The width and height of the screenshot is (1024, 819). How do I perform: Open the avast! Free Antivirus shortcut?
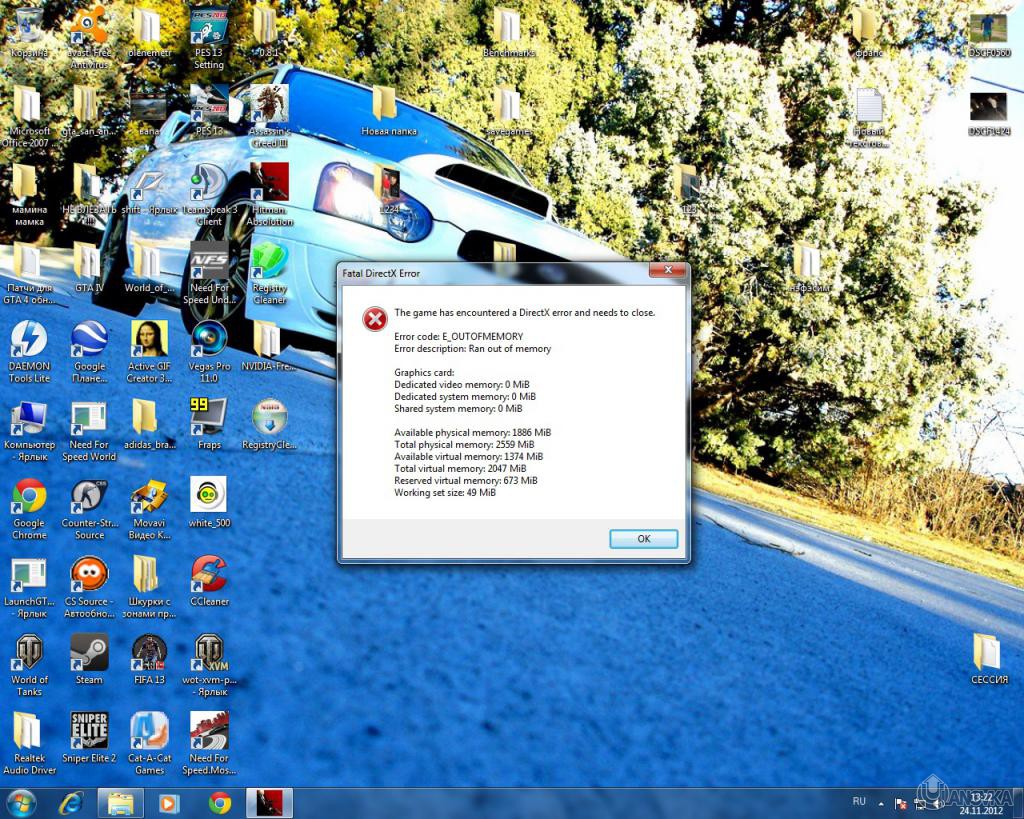(89, 38)
